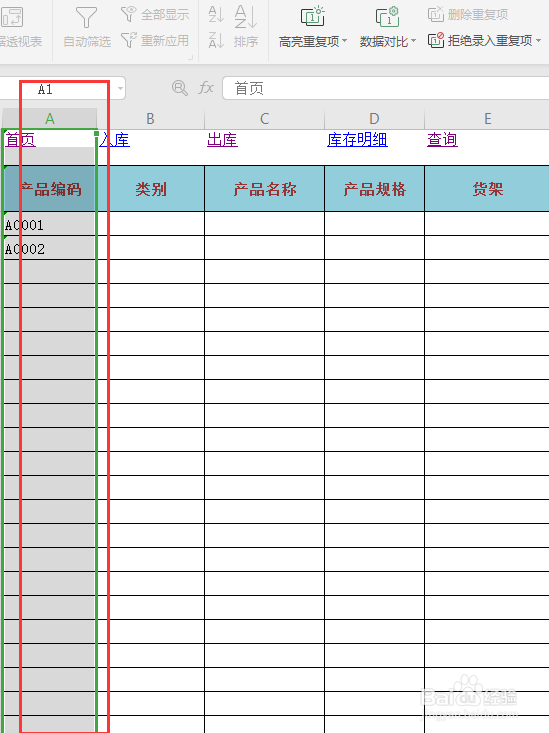Expand 拒绝录入重复项 dropdown arrow
The height and width of the screenshot is (733, 549).
click(538, 41)
